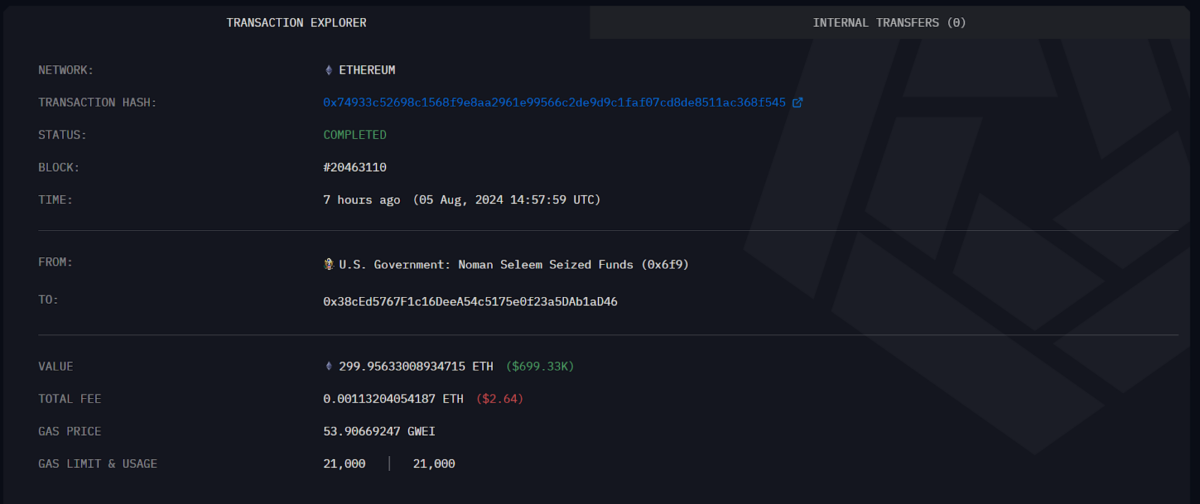Click the NETWORK: label
Screen dimensions: 1200x504
pos(66,70)
